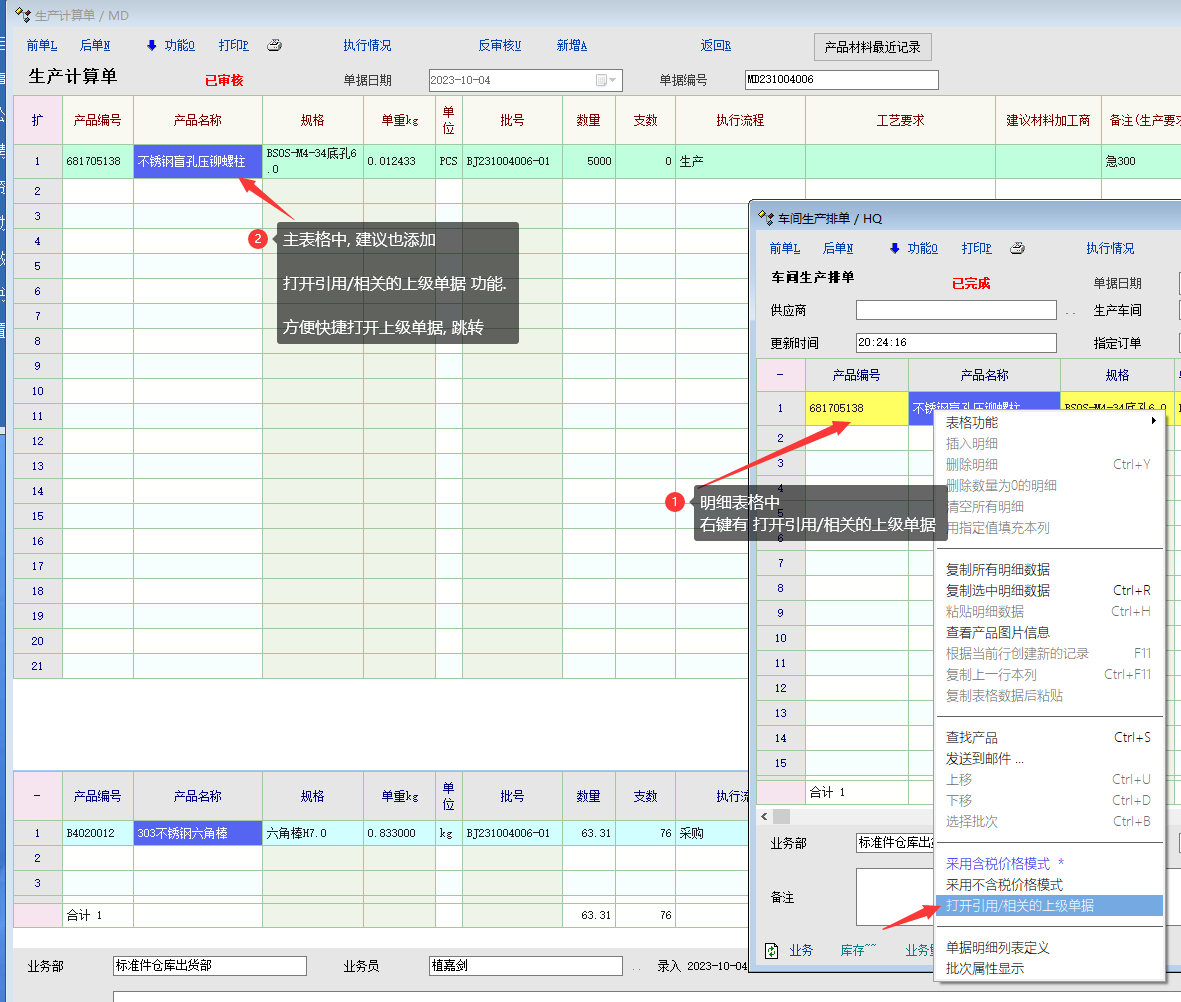Viewport: 1181px width, 1002px height.
Task: Click 产品材料最近记录 button
Action: (x=872, y=47)
